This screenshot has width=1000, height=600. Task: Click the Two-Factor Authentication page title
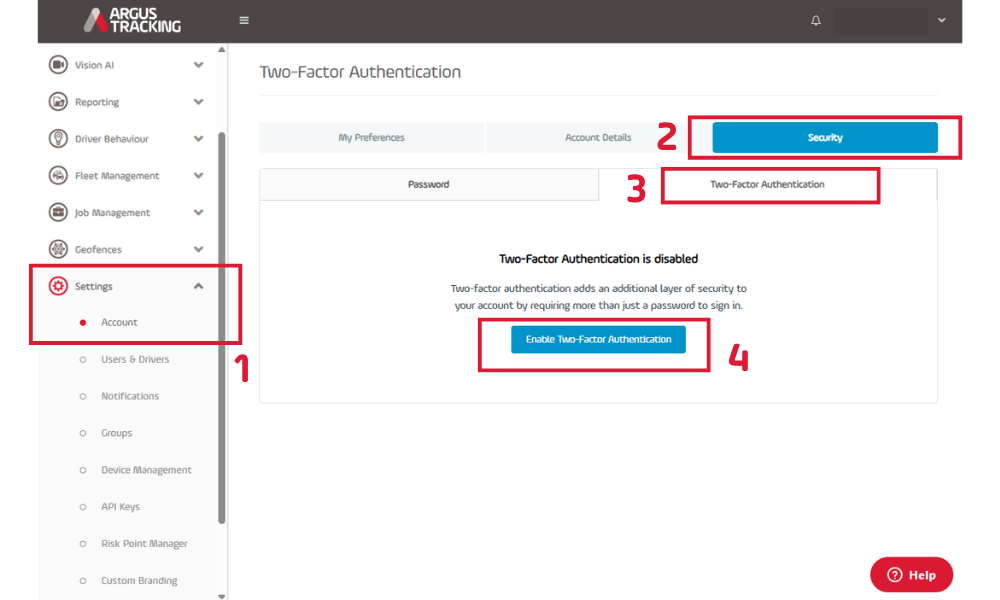[x=360, y=72]
